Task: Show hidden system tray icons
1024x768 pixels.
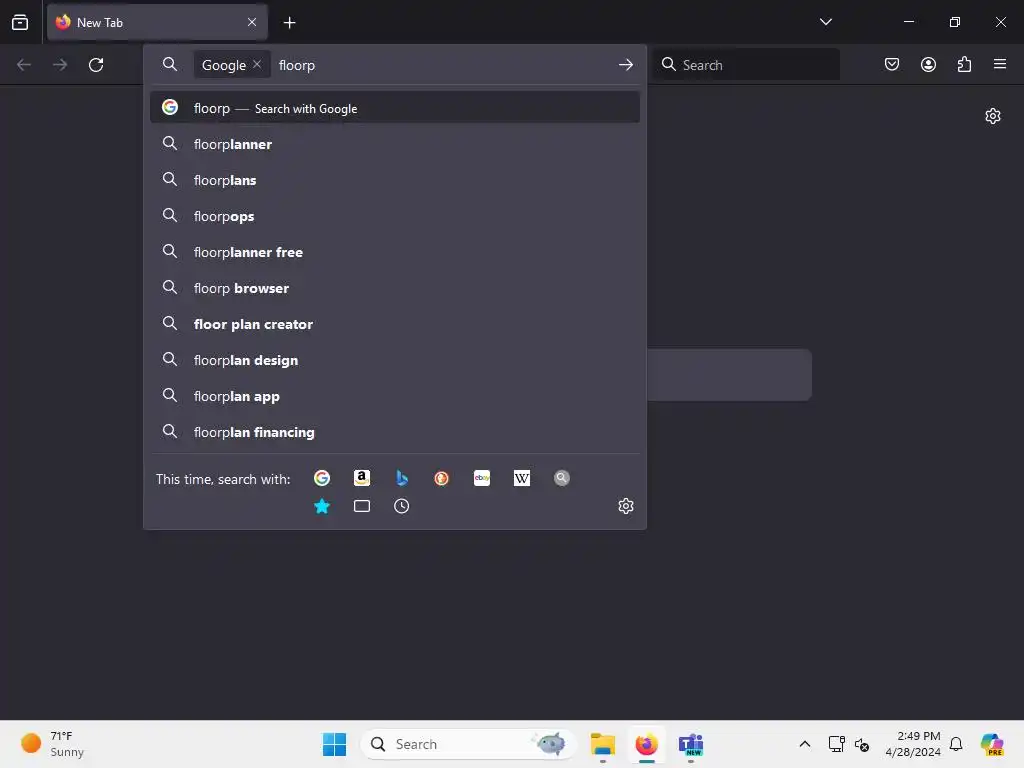Action: [805, 744]
